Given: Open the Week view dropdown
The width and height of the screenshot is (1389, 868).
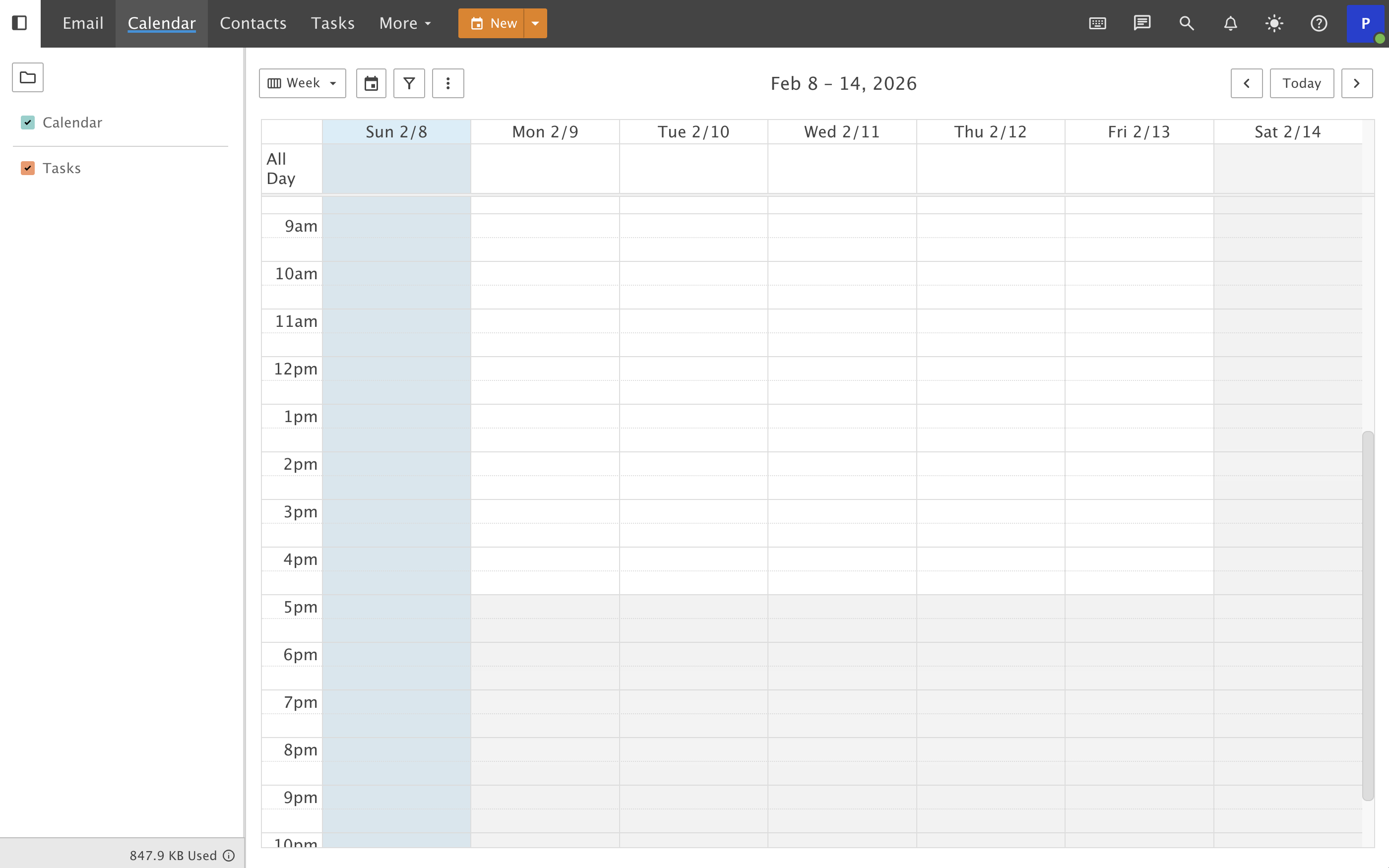Looking at the screenshot, I should coord(302,83).
